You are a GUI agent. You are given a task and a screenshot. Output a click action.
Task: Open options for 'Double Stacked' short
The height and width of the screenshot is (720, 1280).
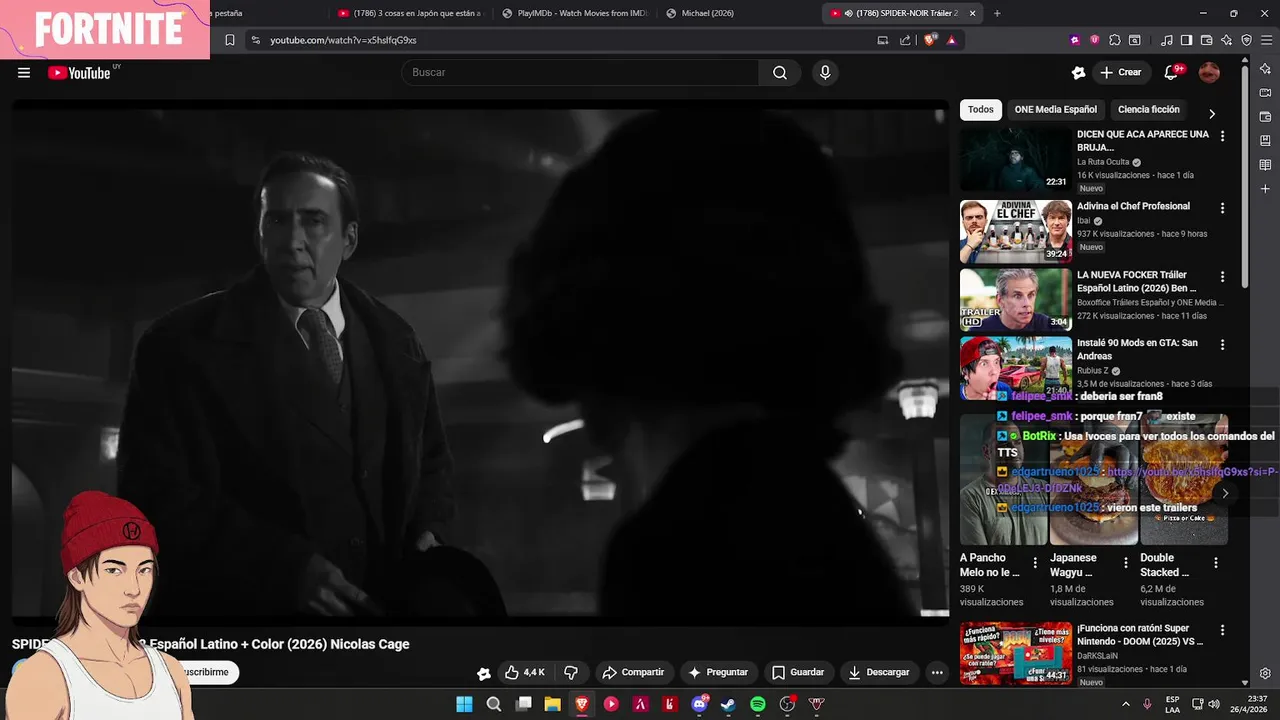click(1216, 563)
